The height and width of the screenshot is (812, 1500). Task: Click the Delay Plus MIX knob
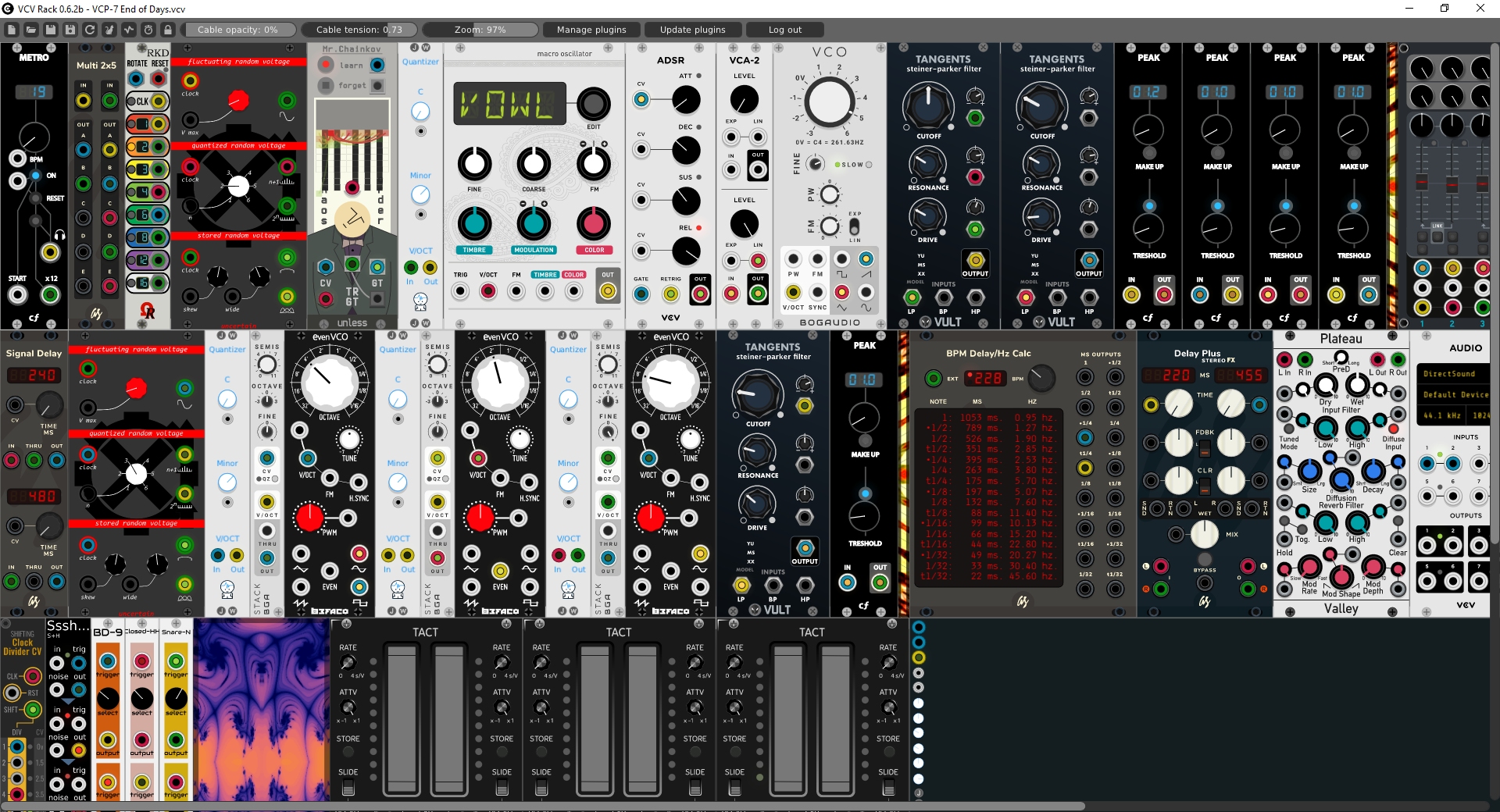[1205, 534]
